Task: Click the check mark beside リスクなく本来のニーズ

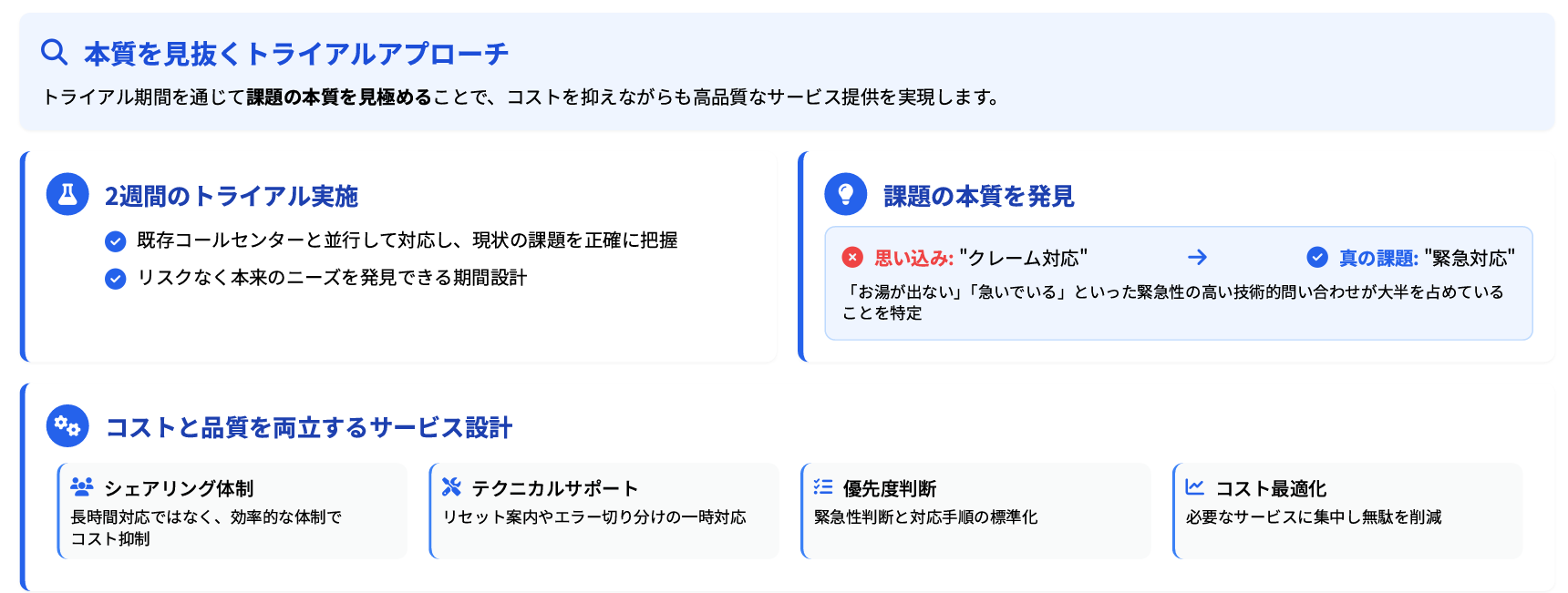Action: click(115, 279)
